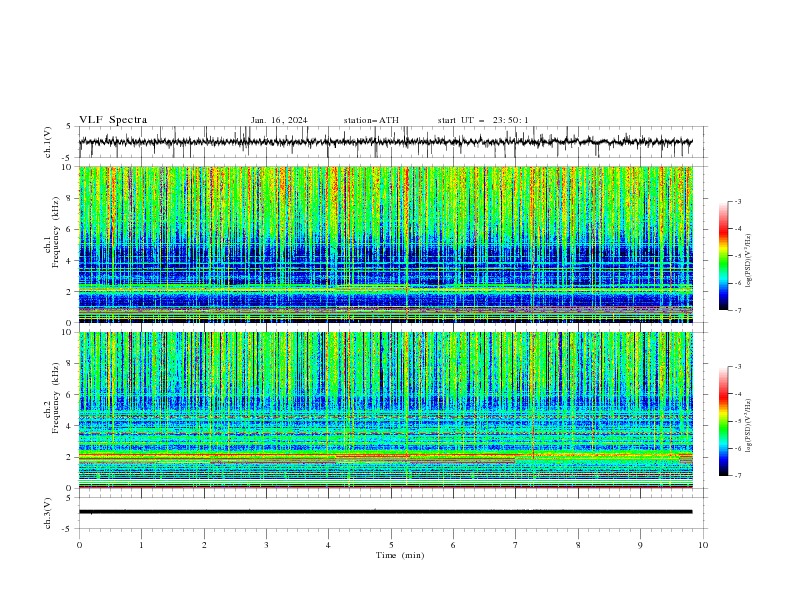
Task: Click the red 2 kHz band in ch.2 spectrogram
Action: click(x=386, y=456)
